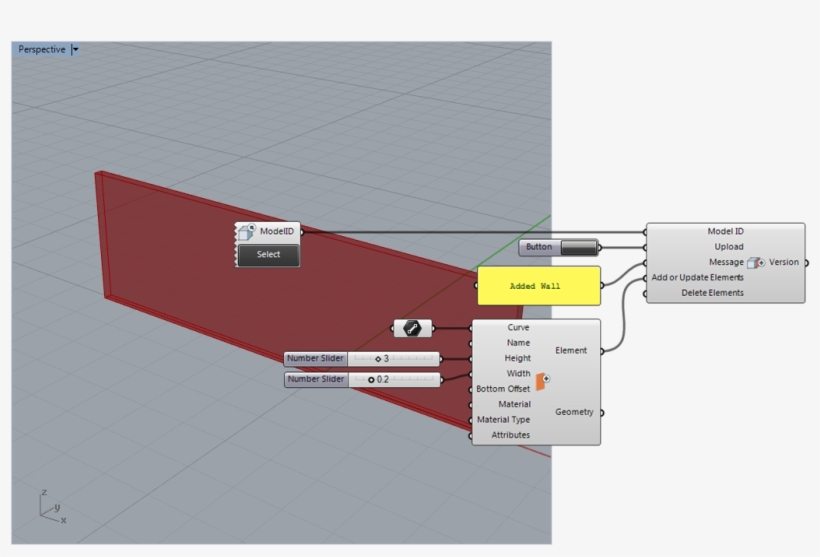Click the version upload component icon

click(x=756, y=262)
